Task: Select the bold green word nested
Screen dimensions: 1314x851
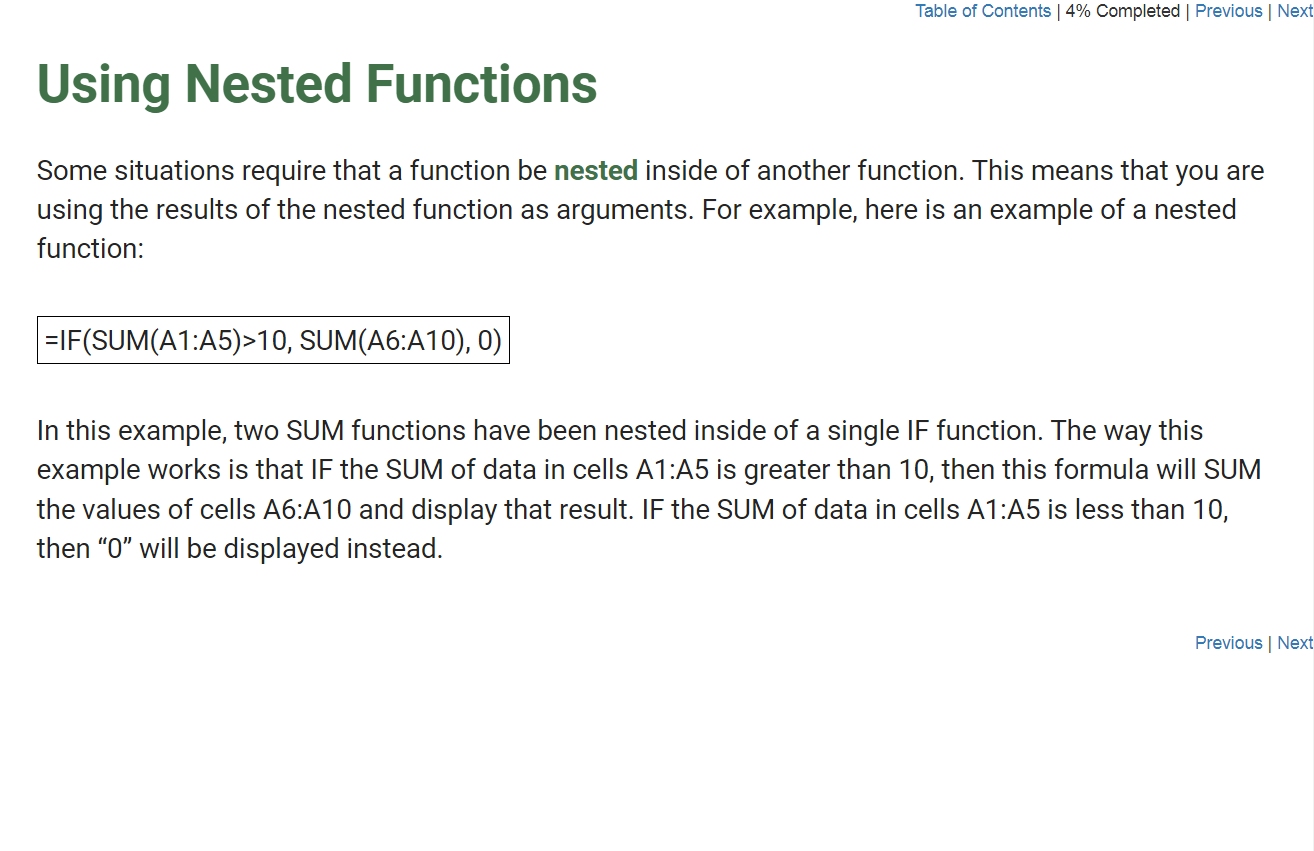Action: pyautogui.click(x=596, y=171)
